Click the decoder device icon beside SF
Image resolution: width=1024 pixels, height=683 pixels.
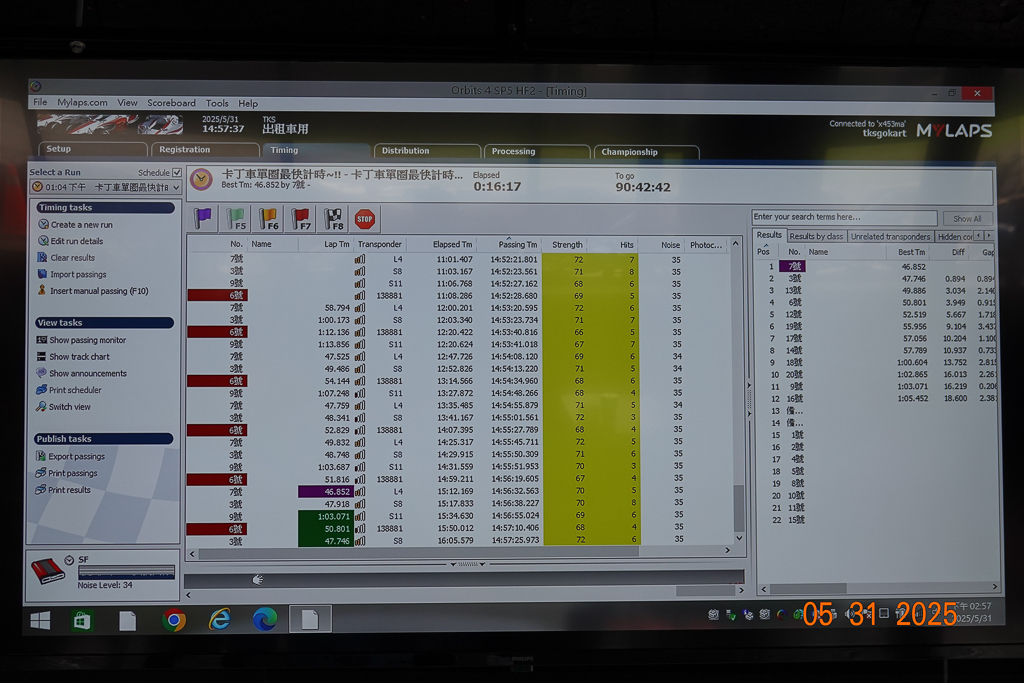tap(47, 570)
